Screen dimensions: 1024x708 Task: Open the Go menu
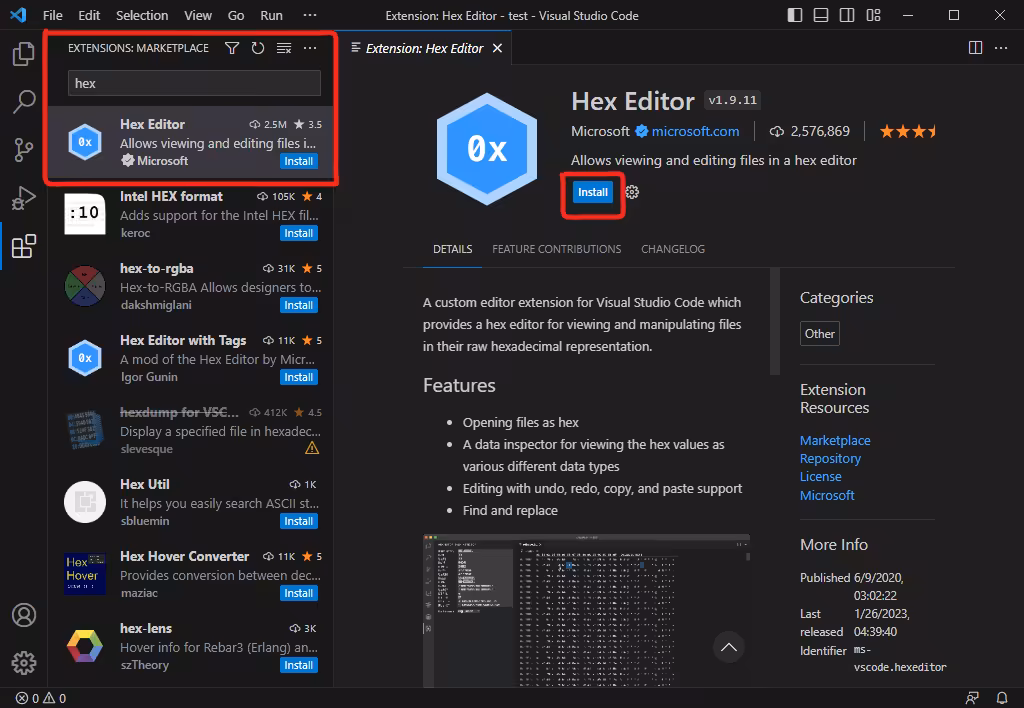point(236,15)
